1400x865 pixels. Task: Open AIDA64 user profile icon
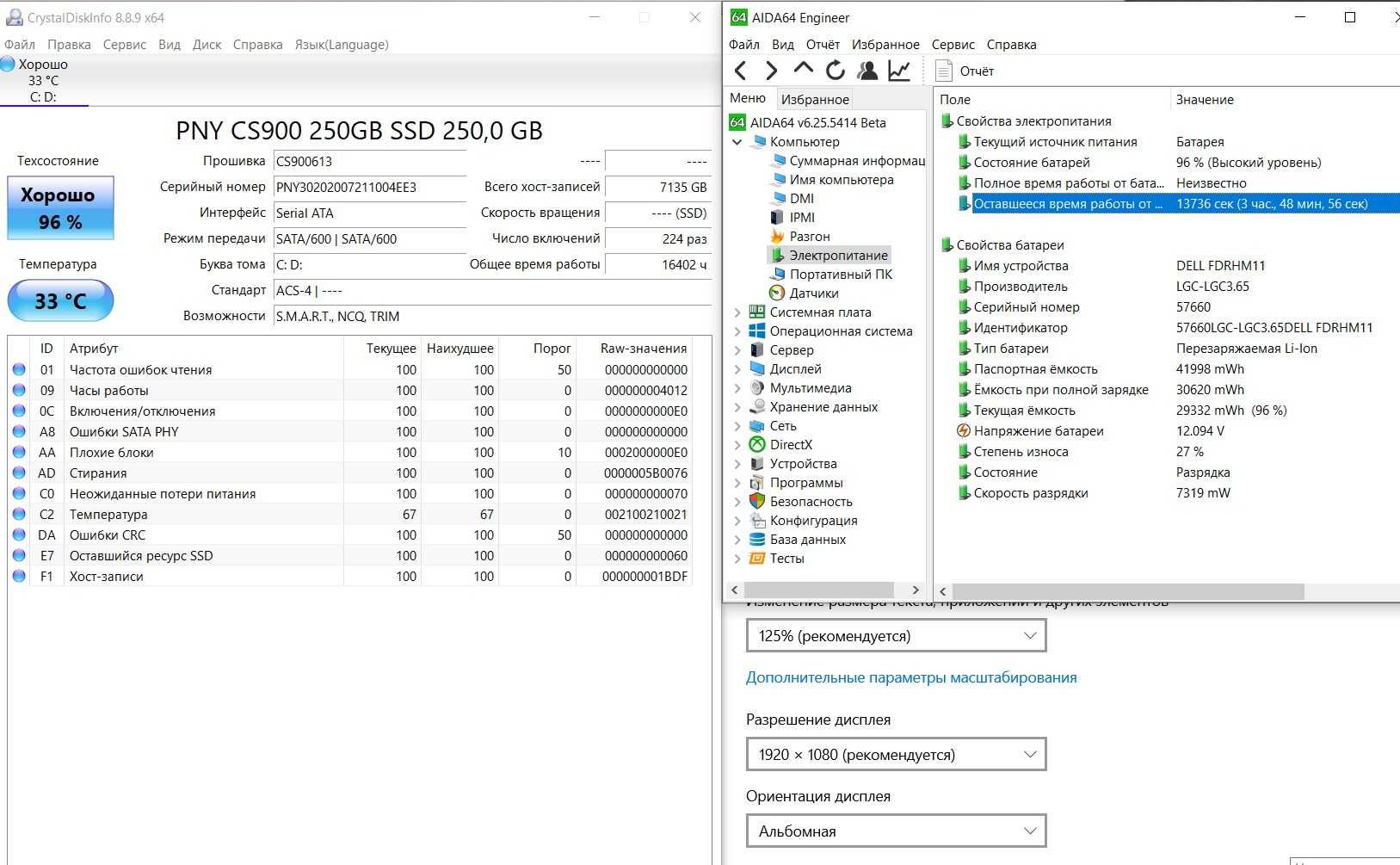867,71
